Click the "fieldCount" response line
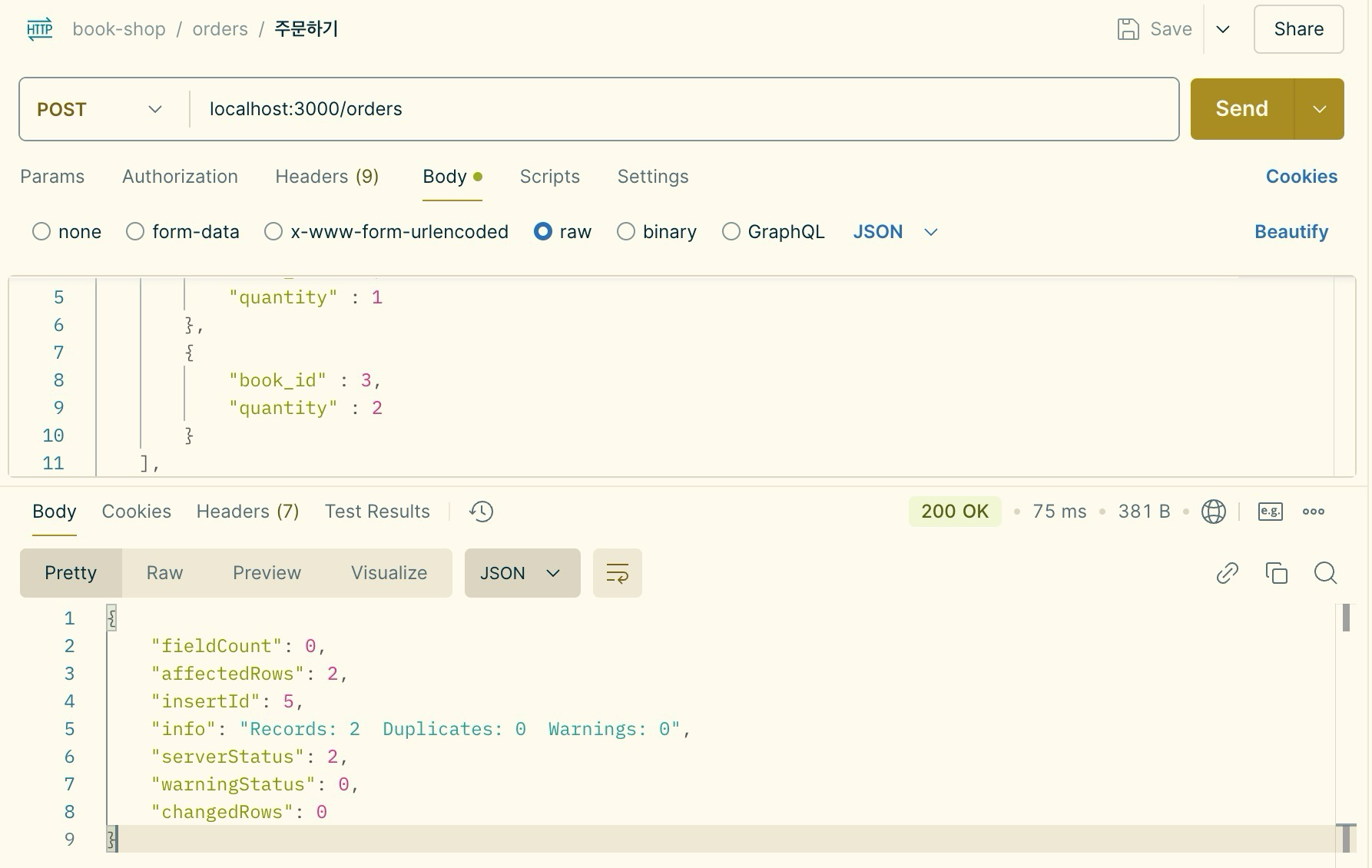This screenshot has height=868, width=1372. coord(239,646)
